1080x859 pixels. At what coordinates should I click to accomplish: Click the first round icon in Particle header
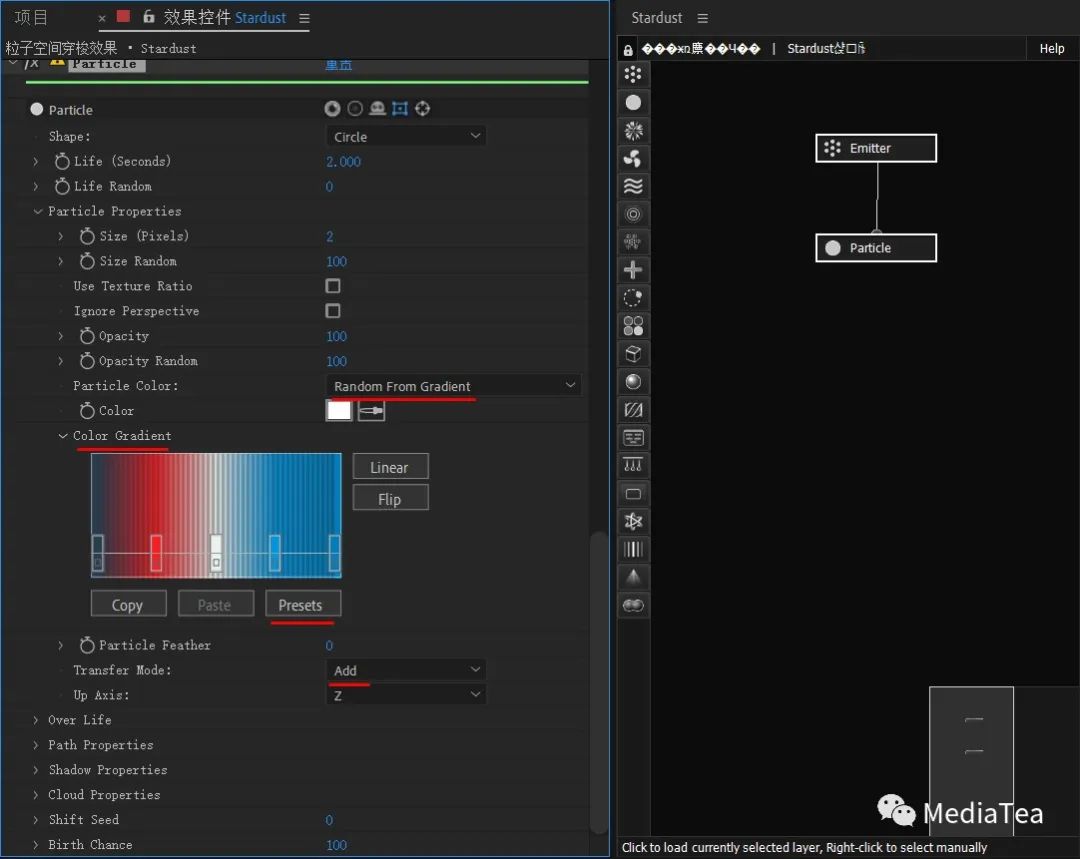coord(332,108)
